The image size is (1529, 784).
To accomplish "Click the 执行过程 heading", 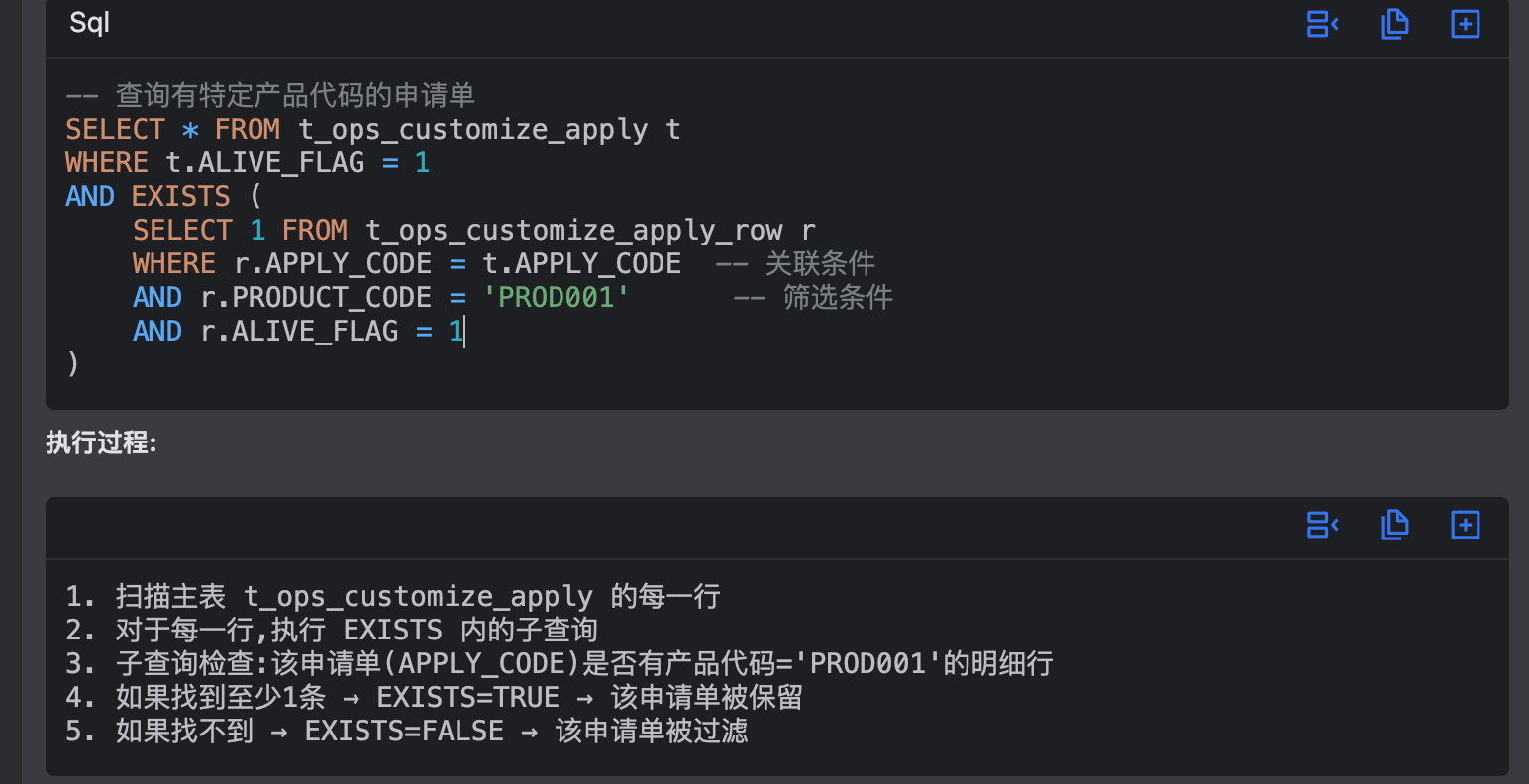I will click(96, 443).
